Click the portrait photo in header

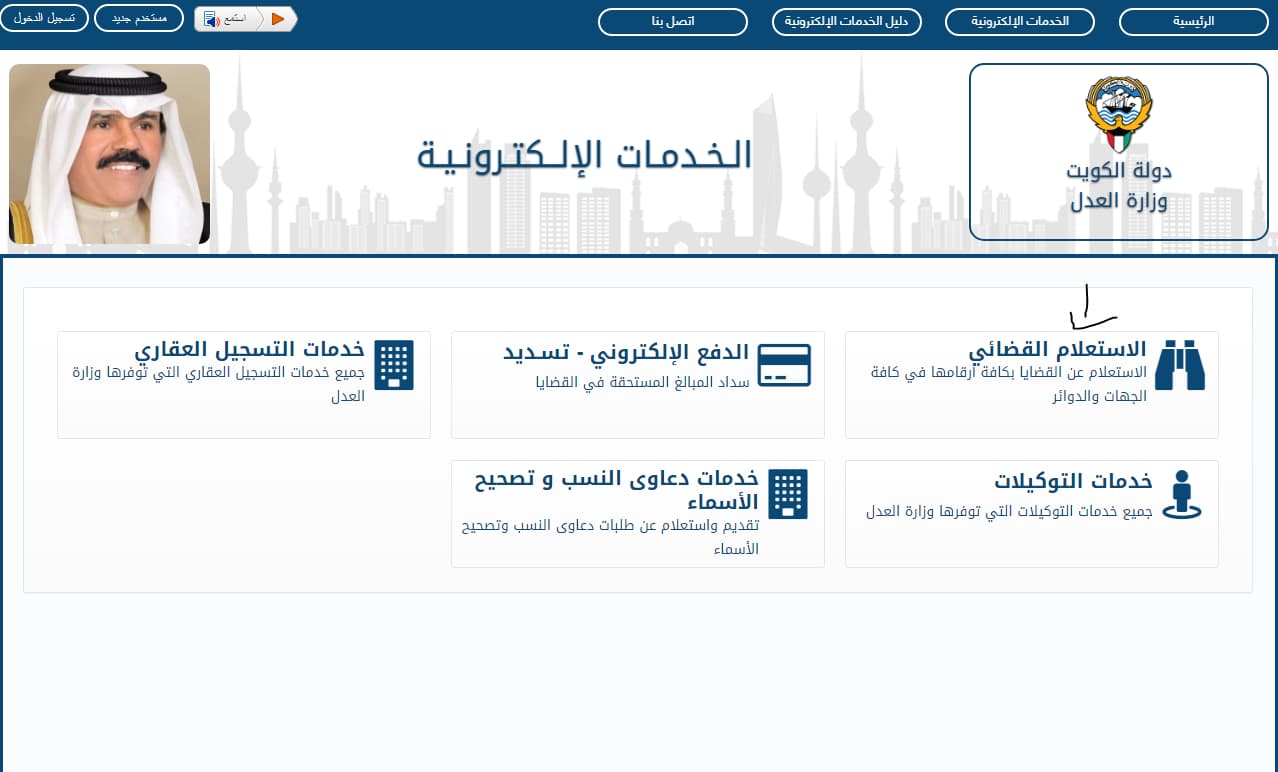[x=110, y=154]
